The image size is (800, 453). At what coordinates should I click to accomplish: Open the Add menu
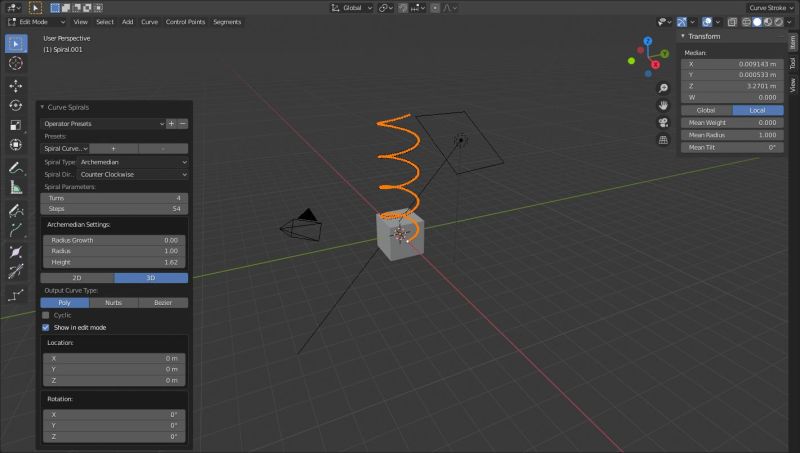128,22
